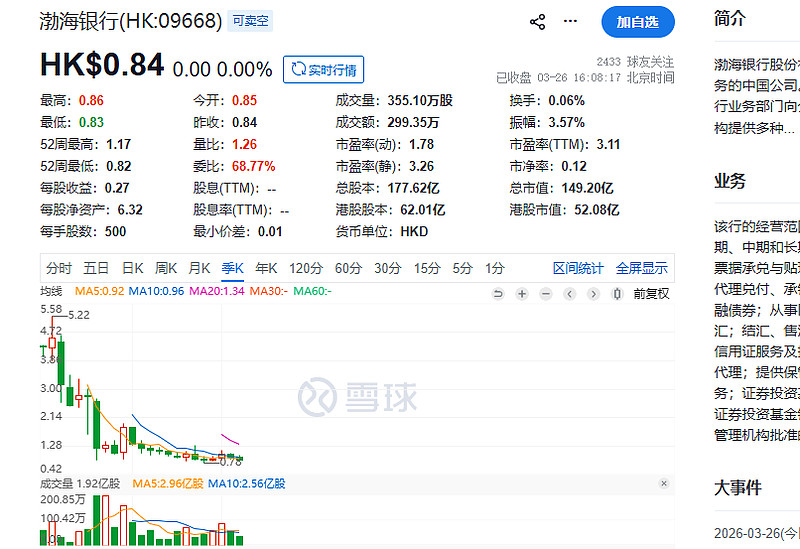800x549 pixels.
Task: Click the 市盈率(TTM) 3.11 value
Action: 609,144
